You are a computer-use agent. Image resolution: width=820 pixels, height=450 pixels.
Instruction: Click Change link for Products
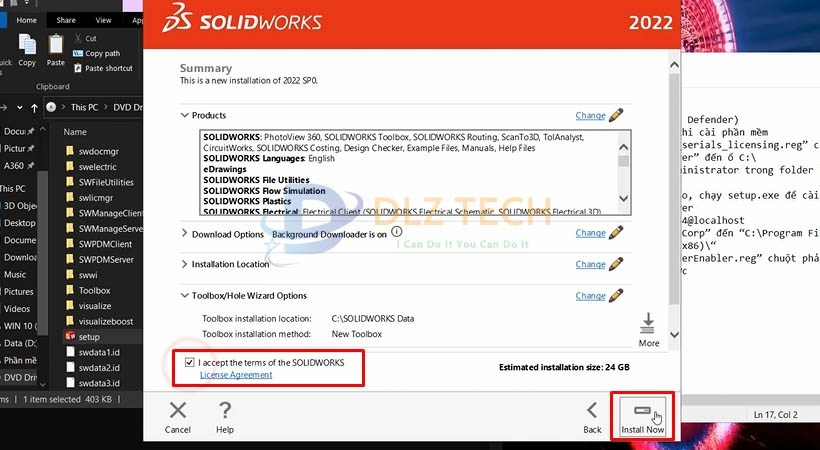(x=590, y=115)
